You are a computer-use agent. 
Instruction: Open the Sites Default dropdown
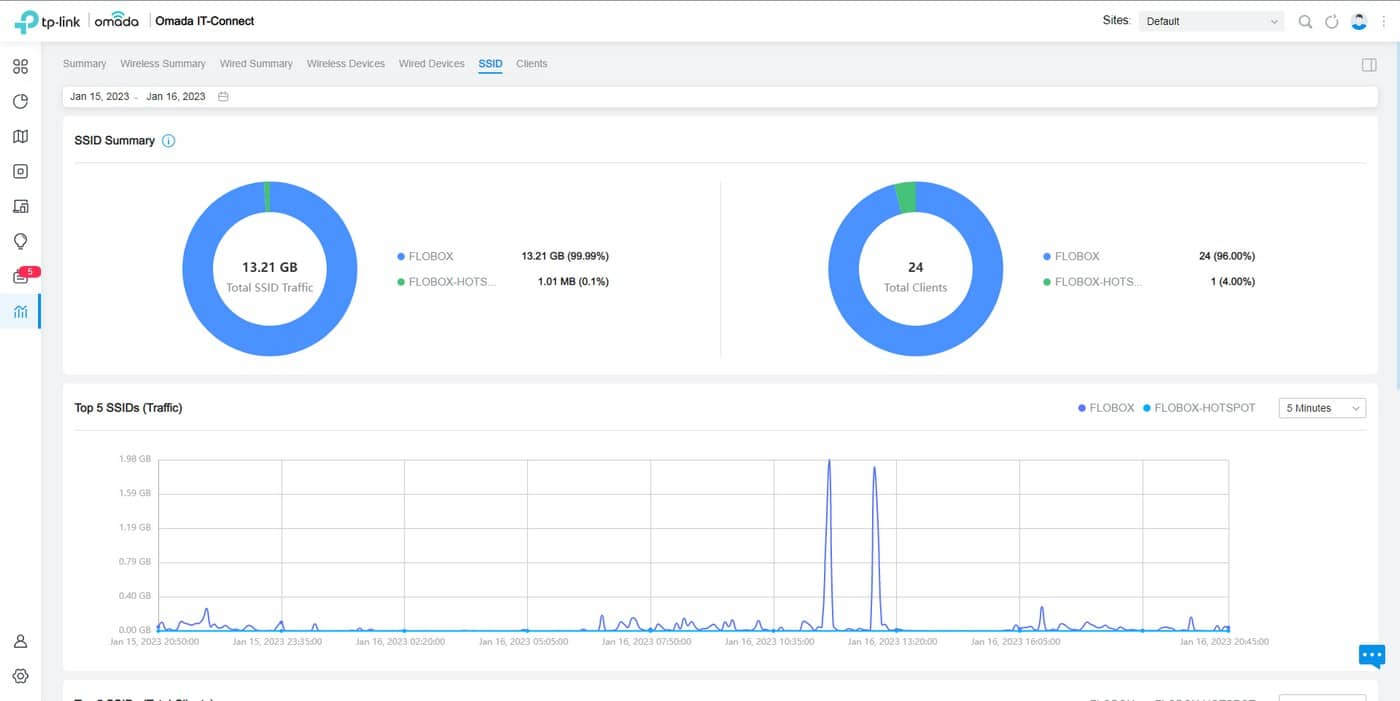pyautogui.click(x=1211, y=21)
